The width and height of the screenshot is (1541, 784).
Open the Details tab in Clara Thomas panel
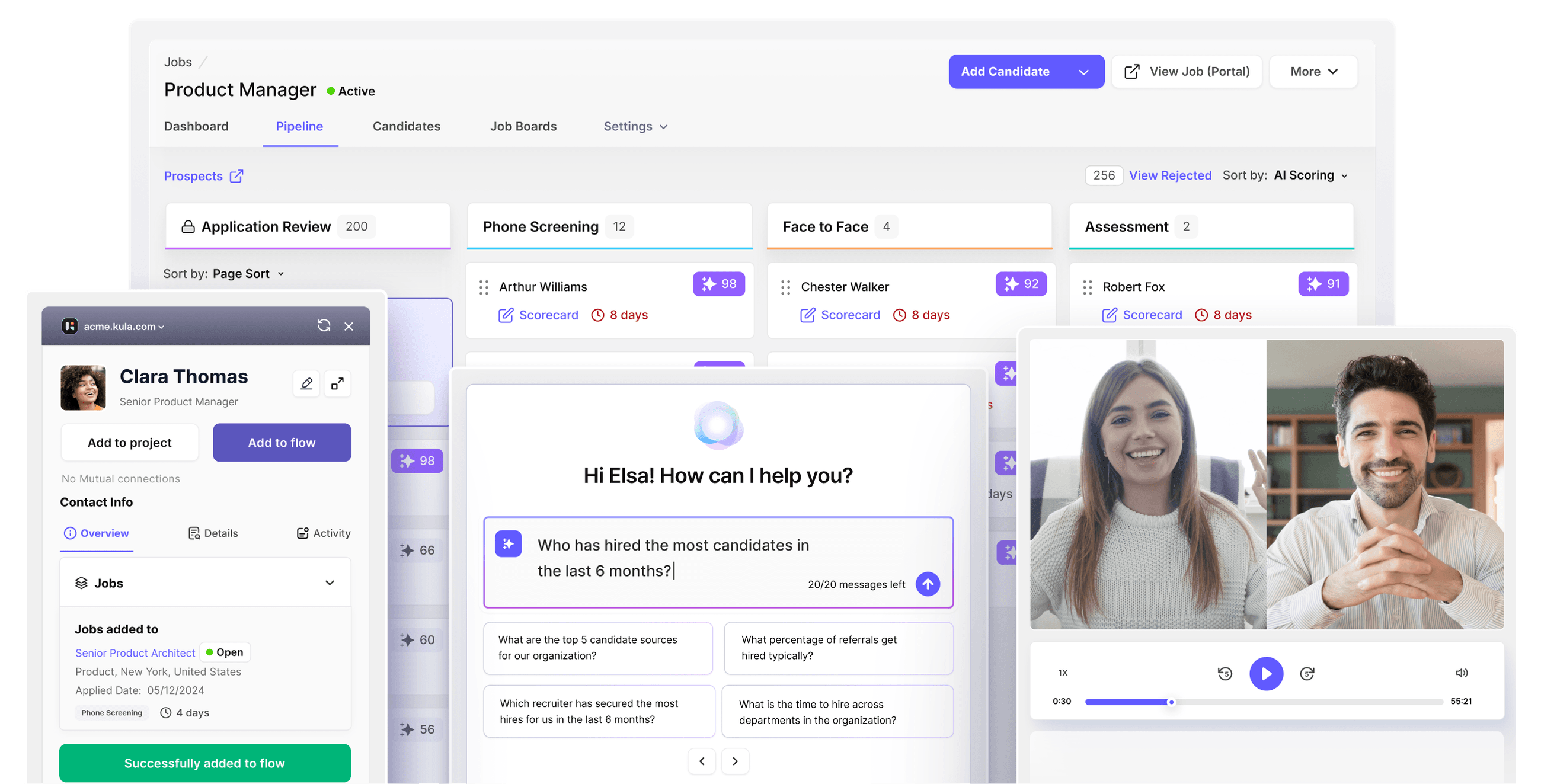pyautogui.click(x=212, y=533)
